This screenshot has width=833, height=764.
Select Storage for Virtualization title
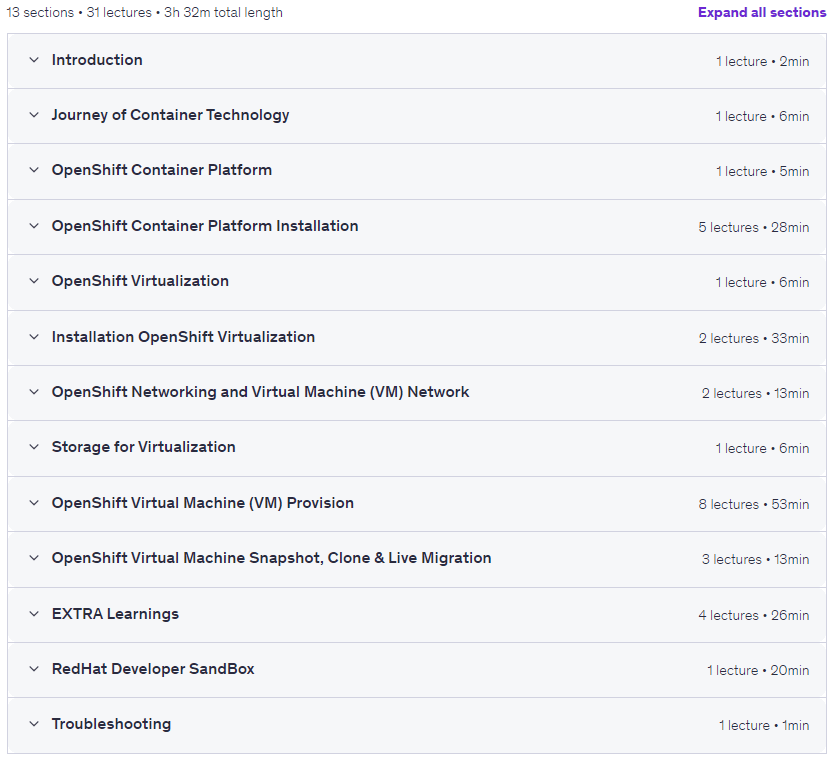[x=143, y=447]
